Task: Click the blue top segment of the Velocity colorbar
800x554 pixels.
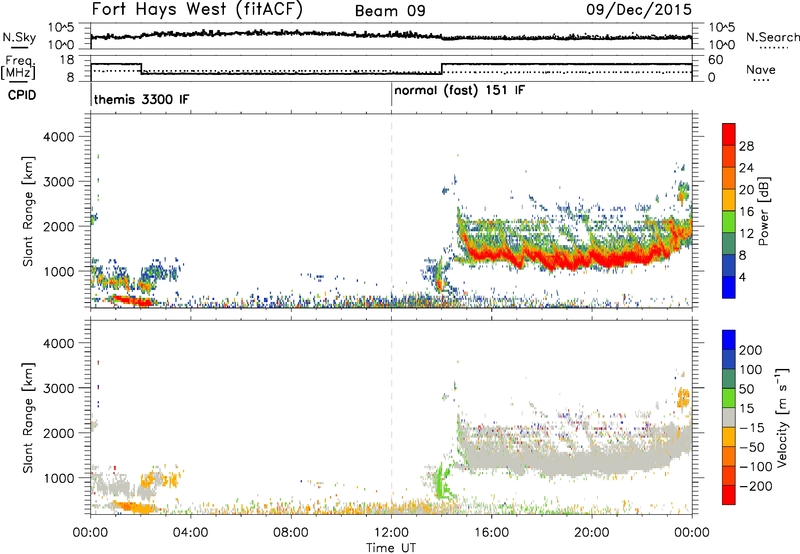Action: [x=729, y=340]
